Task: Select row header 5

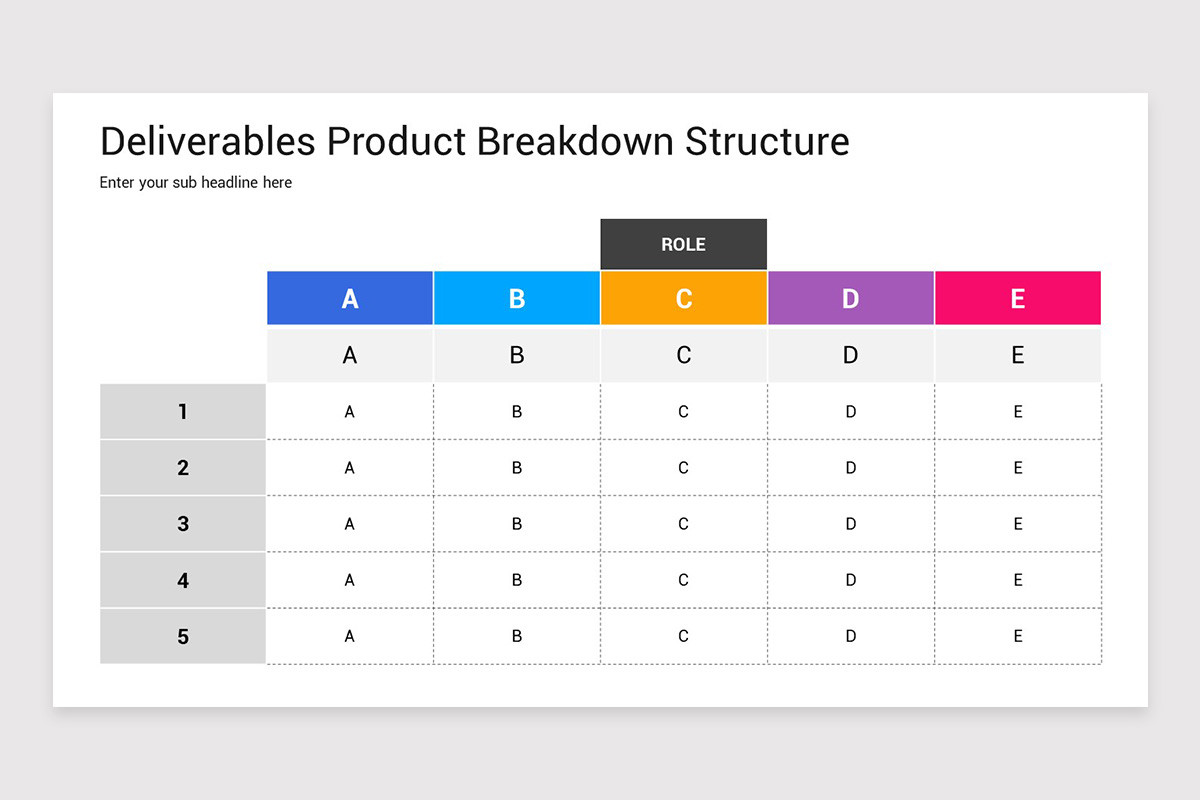Action: click(x=183, y=636)
